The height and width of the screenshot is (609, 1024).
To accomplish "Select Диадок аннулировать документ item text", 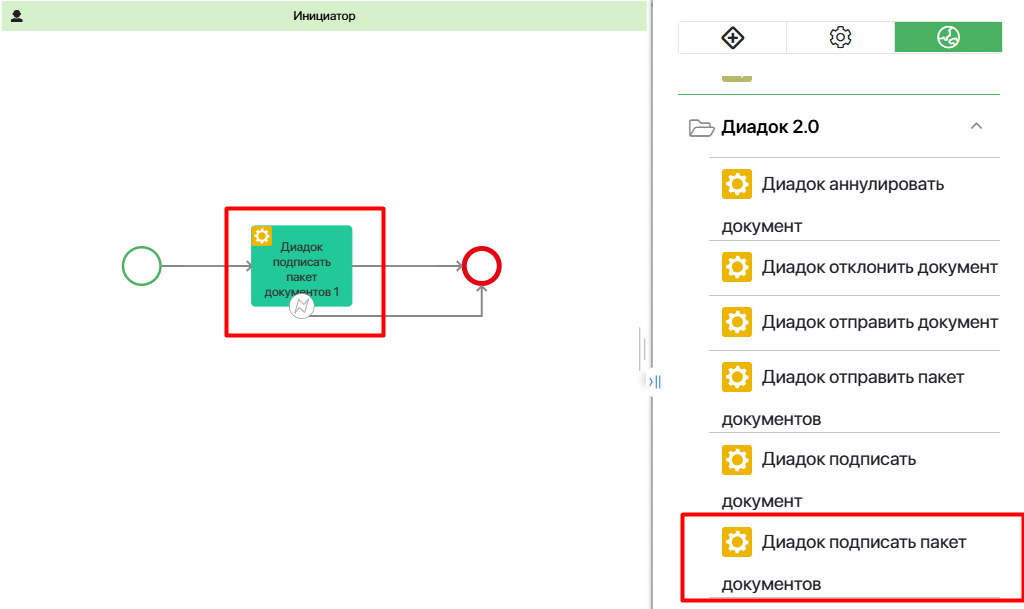I will coord(833,205).
